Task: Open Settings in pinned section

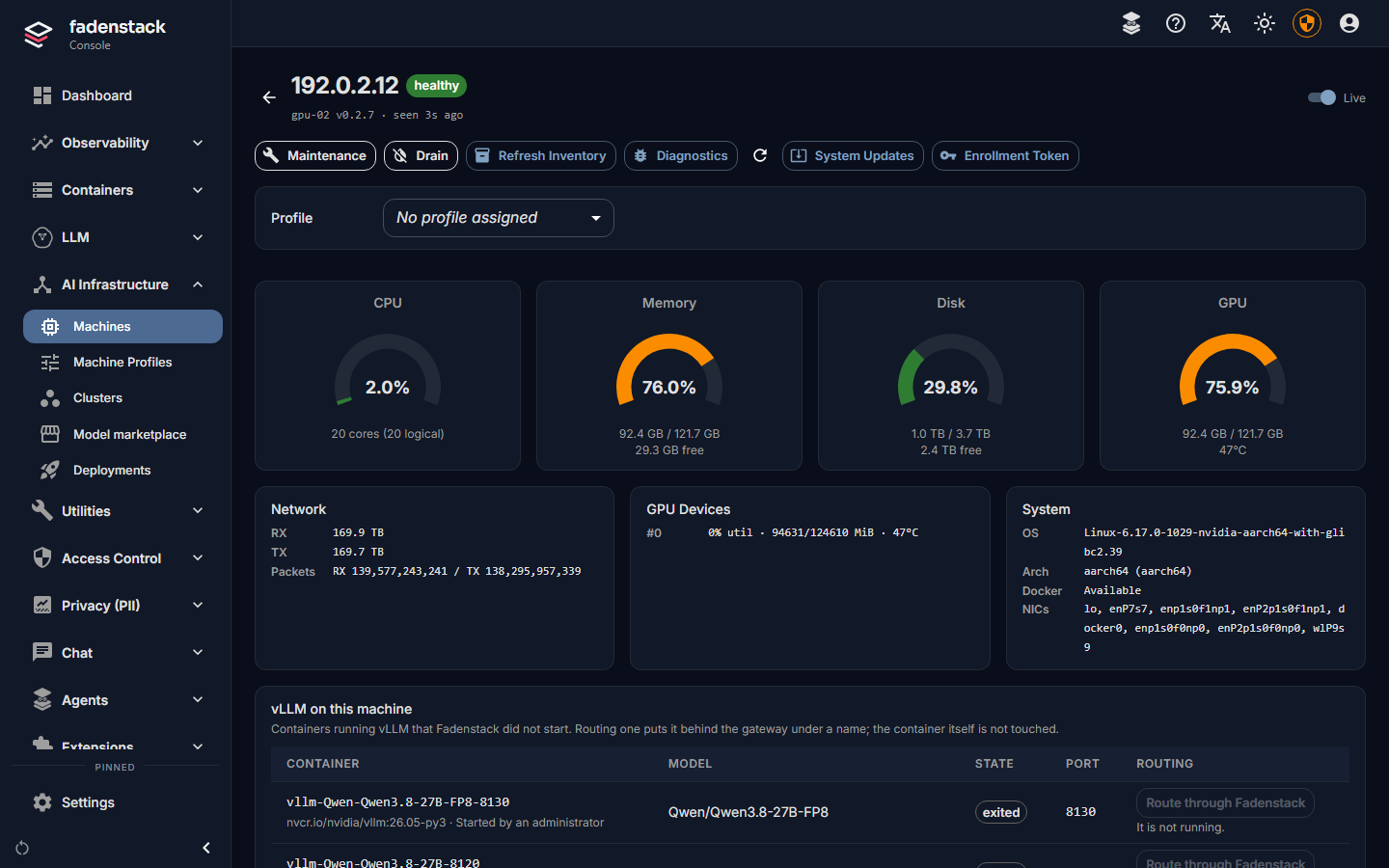Action: point(123,802)
